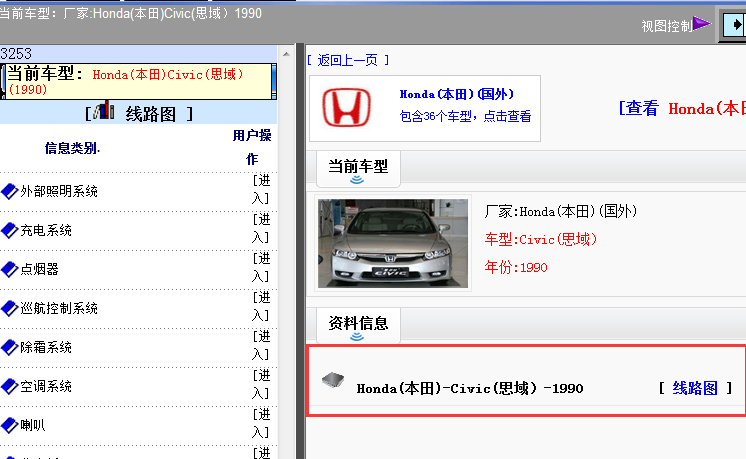This screenshot has width=746, height=459.
Task: Select the 巡航控制系统 row text
Action: click(59, 308)
